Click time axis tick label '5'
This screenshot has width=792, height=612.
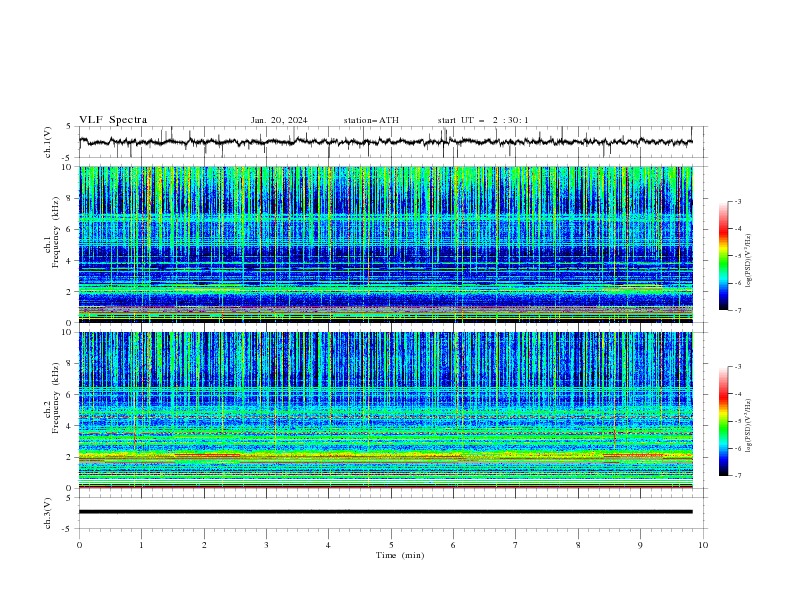tap(391, 545)
